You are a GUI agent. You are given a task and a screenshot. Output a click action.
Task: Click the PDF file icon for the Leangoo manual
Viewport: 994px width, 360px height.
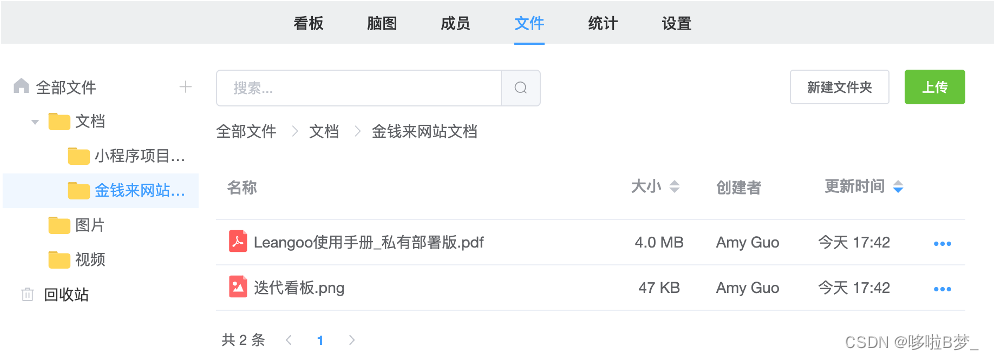[238, 241]
